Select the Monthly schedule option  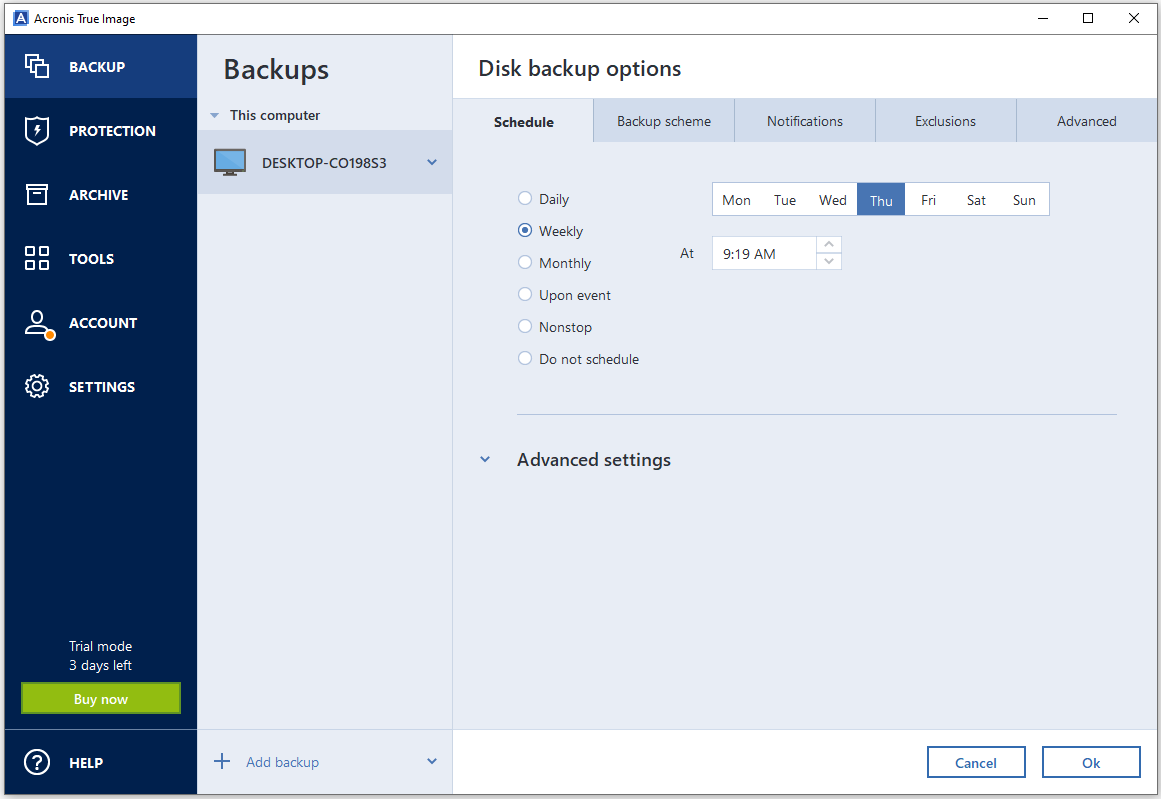point(525,262)
